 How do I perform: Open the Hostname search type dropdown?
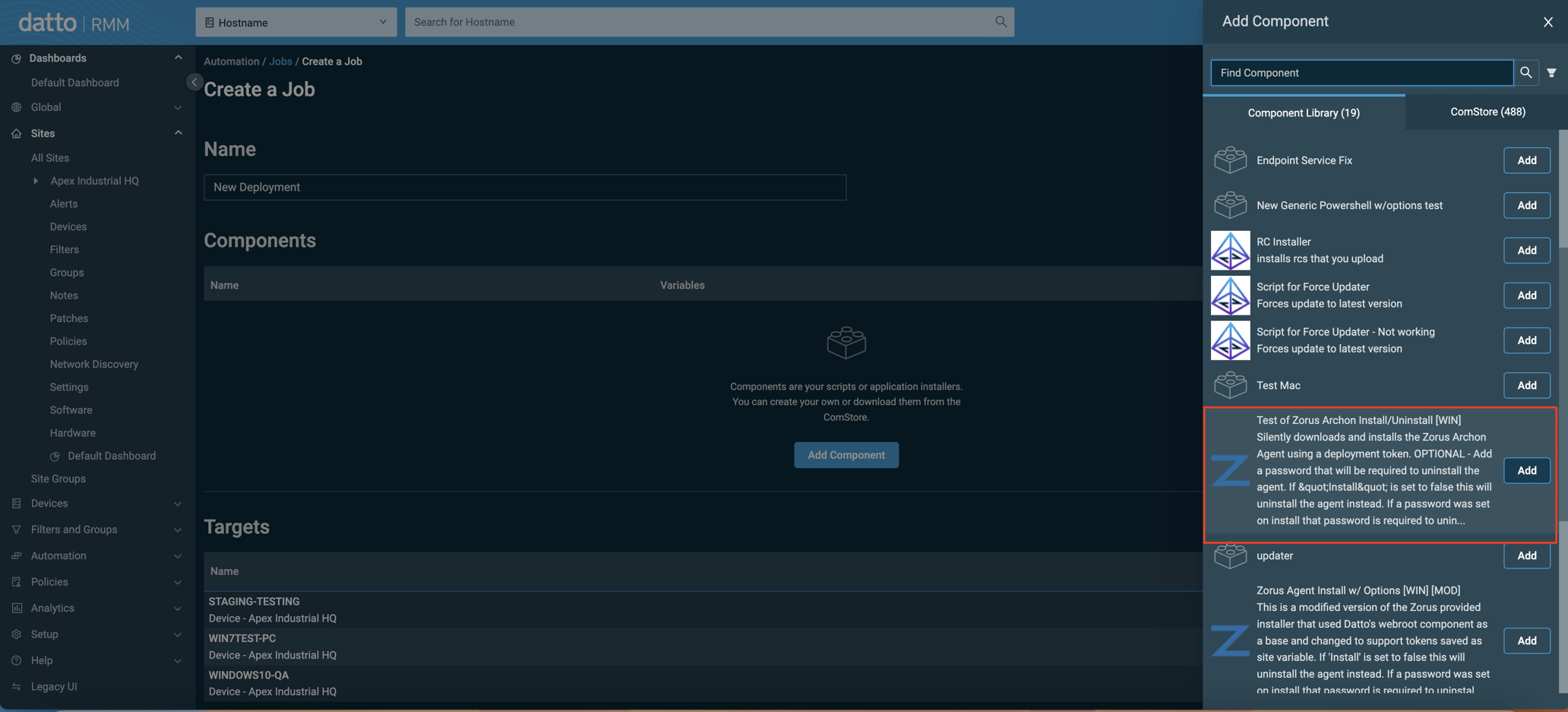coord(296,22)
